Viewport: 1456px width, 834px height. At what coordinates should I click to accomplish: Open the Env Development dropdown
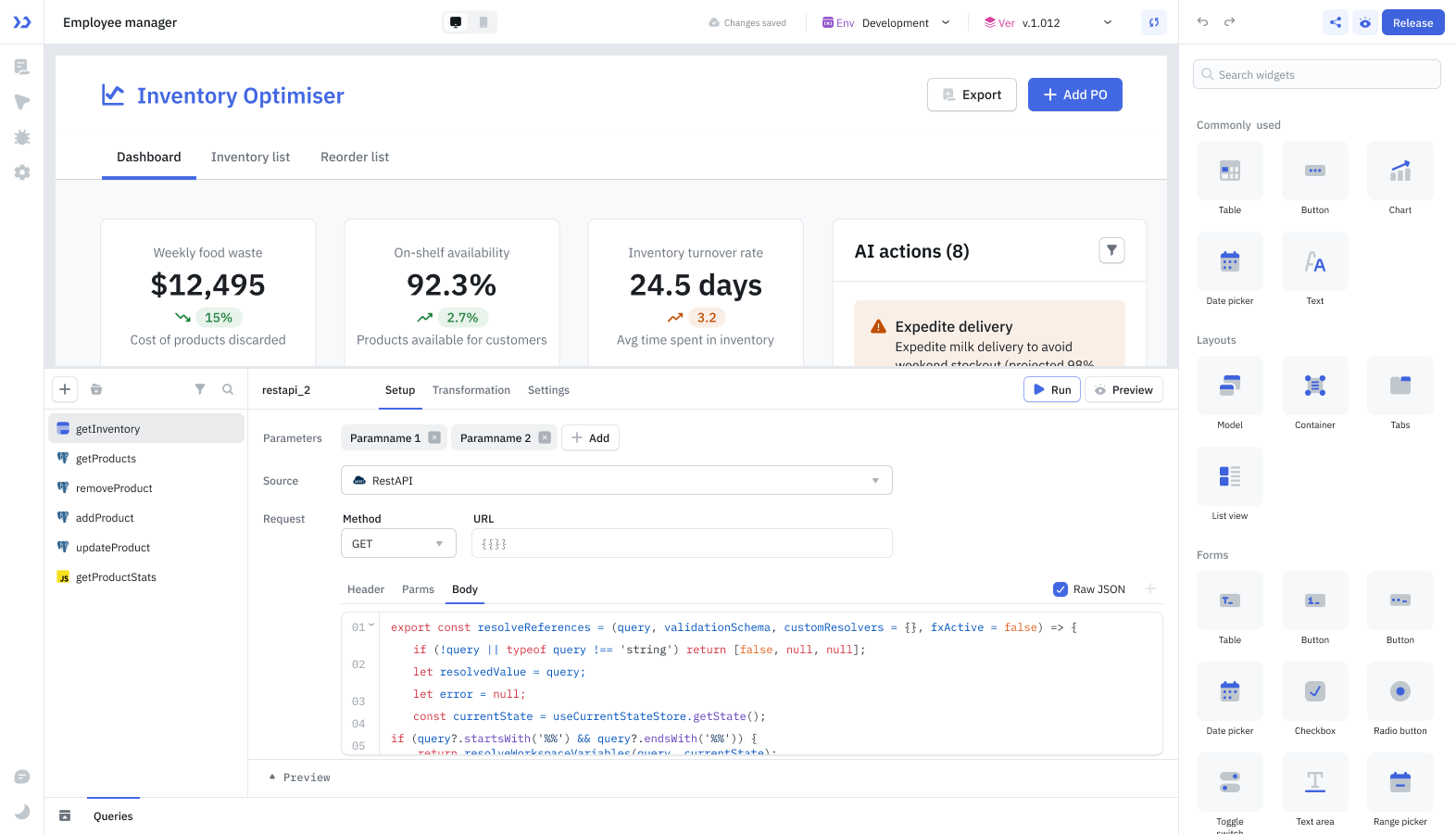click(x=886, y=23)
